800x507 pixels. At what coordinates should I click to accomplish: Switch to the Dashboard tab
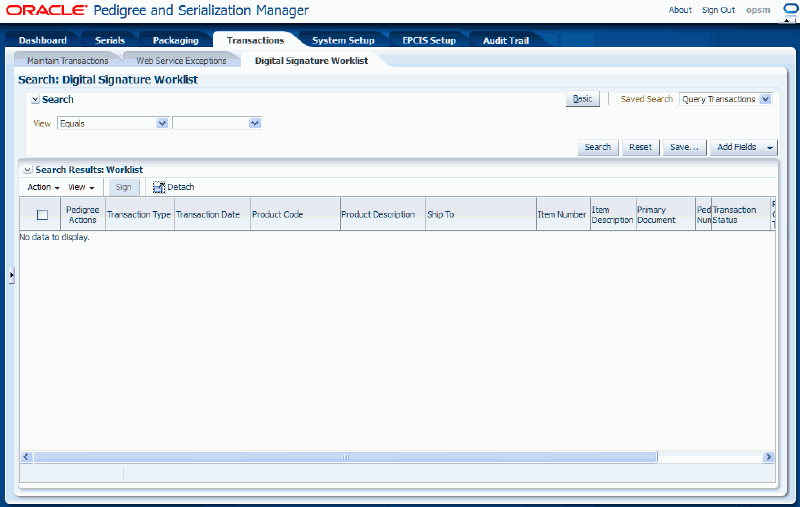(x=43, y=40)
